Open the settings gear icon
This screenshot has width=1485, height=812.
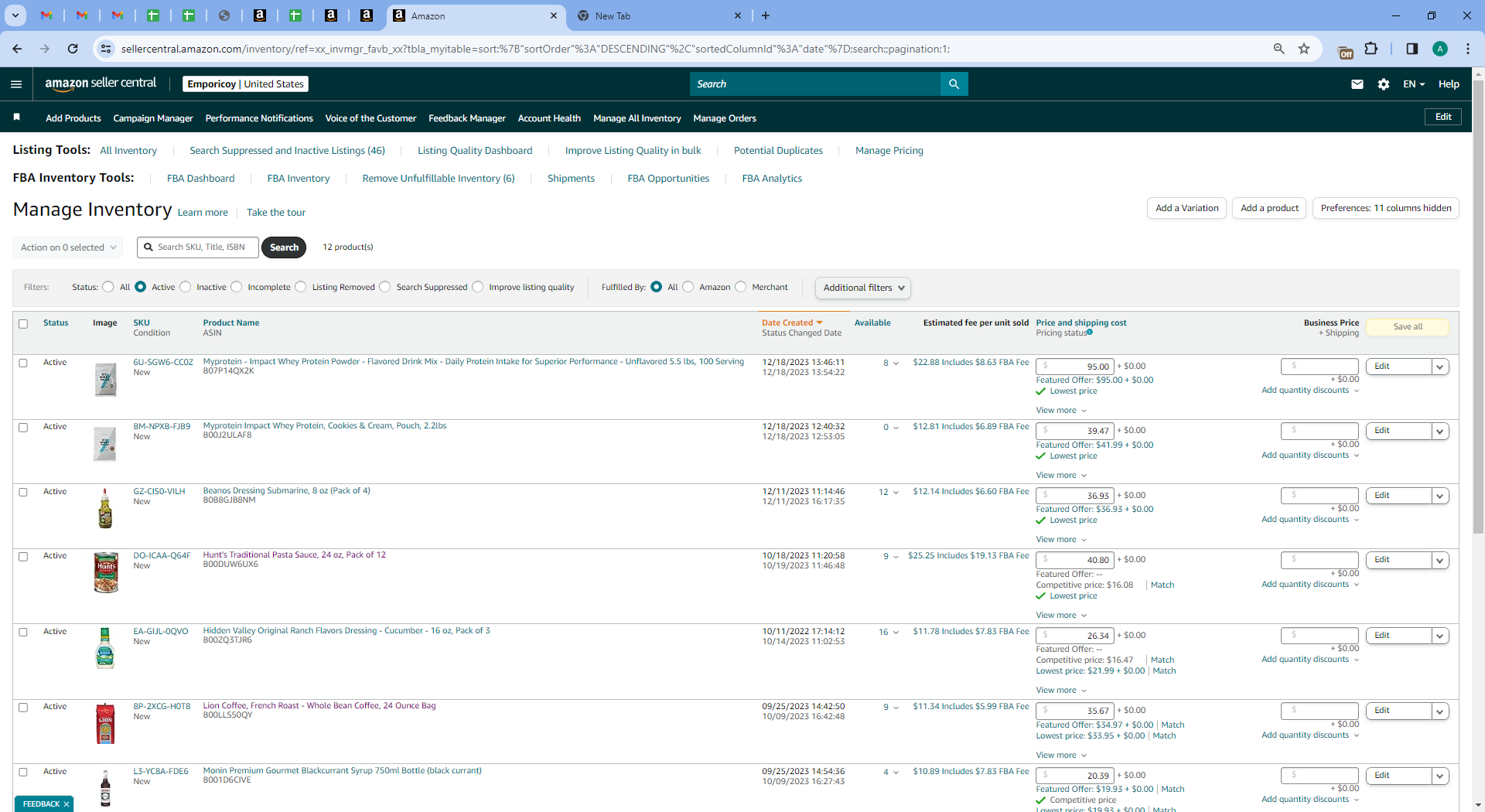tap(1384, 84)
